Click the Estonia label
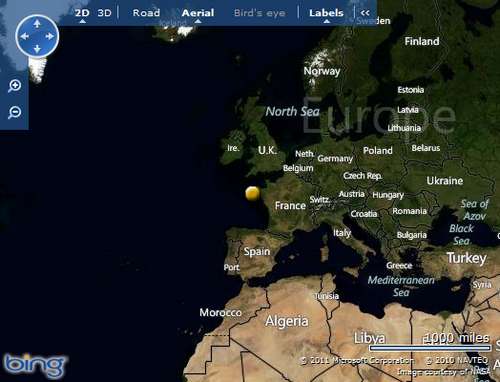 coord(411,90)
